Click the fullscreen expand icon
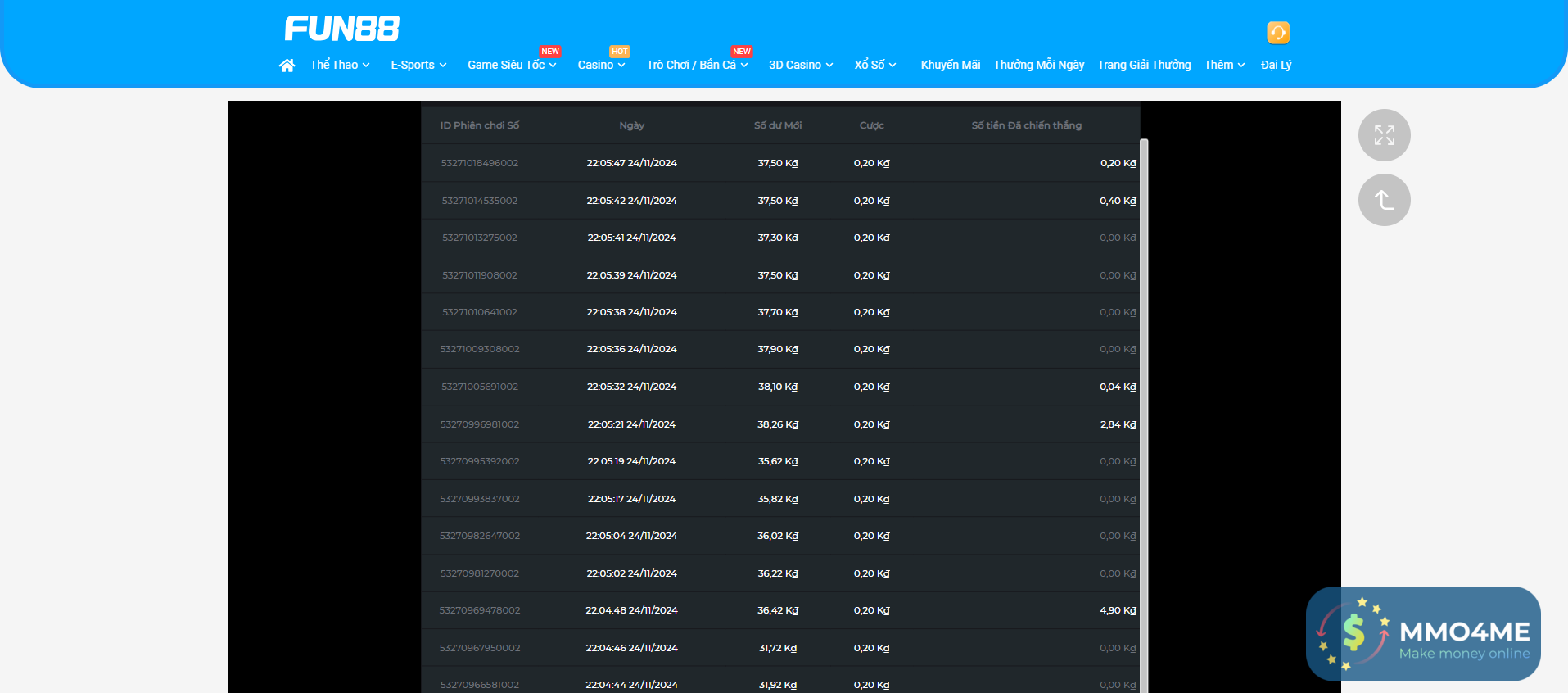This screenshot has width=1568, height=693. (1384, 135)
